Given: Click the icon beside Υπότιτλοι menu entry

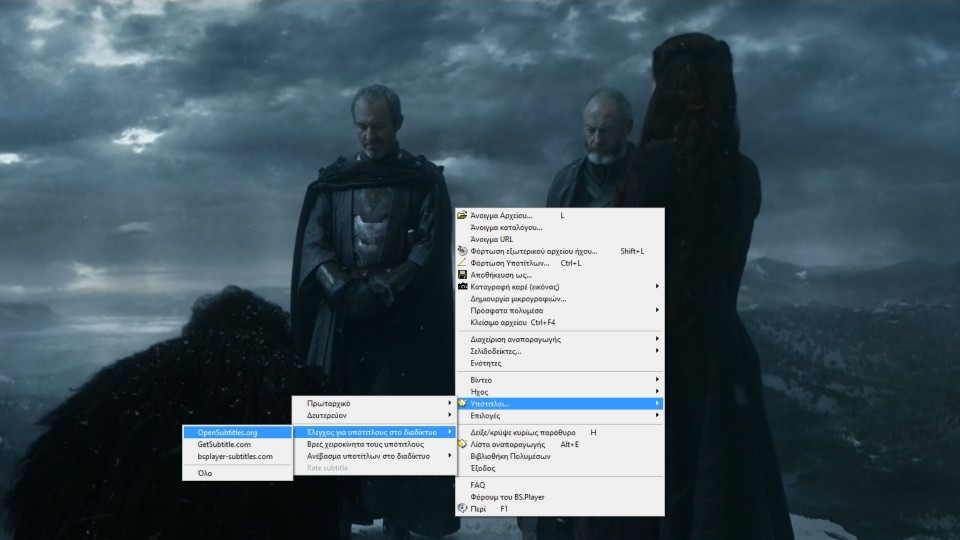Looking at the screenshot, I should 462,403.
